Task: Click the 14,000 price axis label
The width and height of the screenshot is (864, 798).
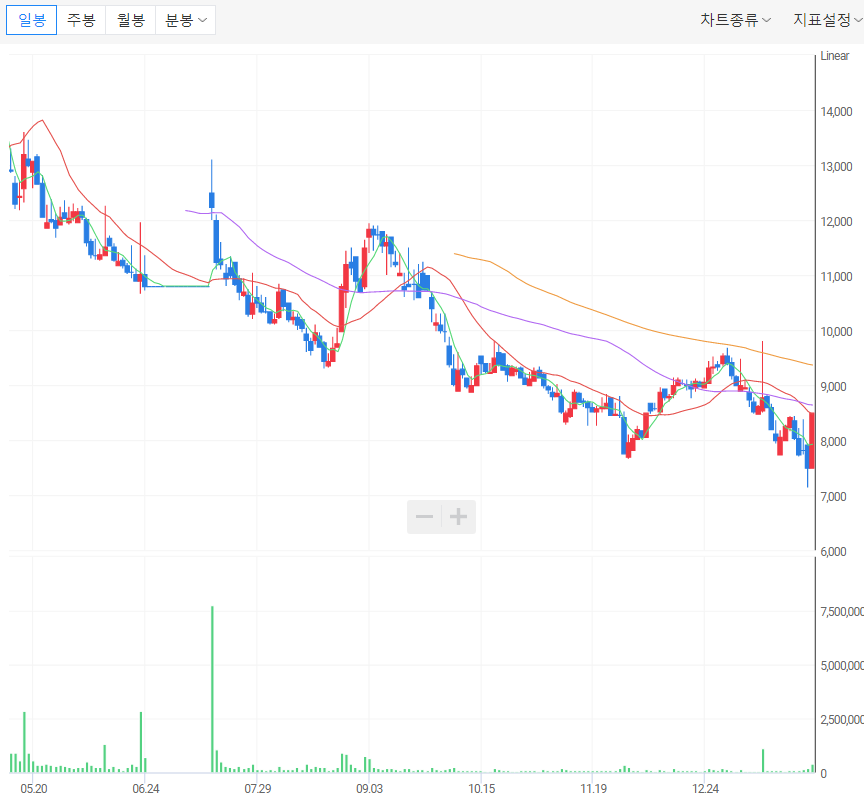Action: point(836,111)
